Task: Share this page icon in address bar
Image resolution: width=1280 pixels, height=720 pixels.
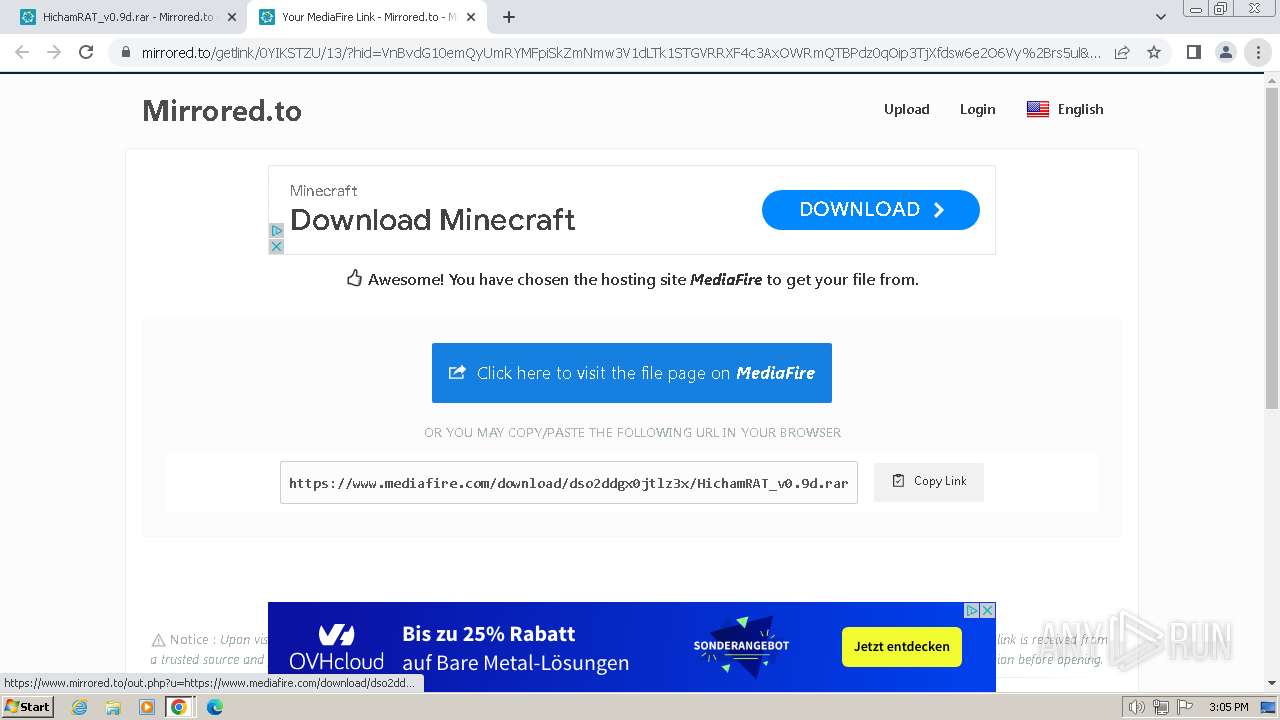Action: pos(1122,52)
